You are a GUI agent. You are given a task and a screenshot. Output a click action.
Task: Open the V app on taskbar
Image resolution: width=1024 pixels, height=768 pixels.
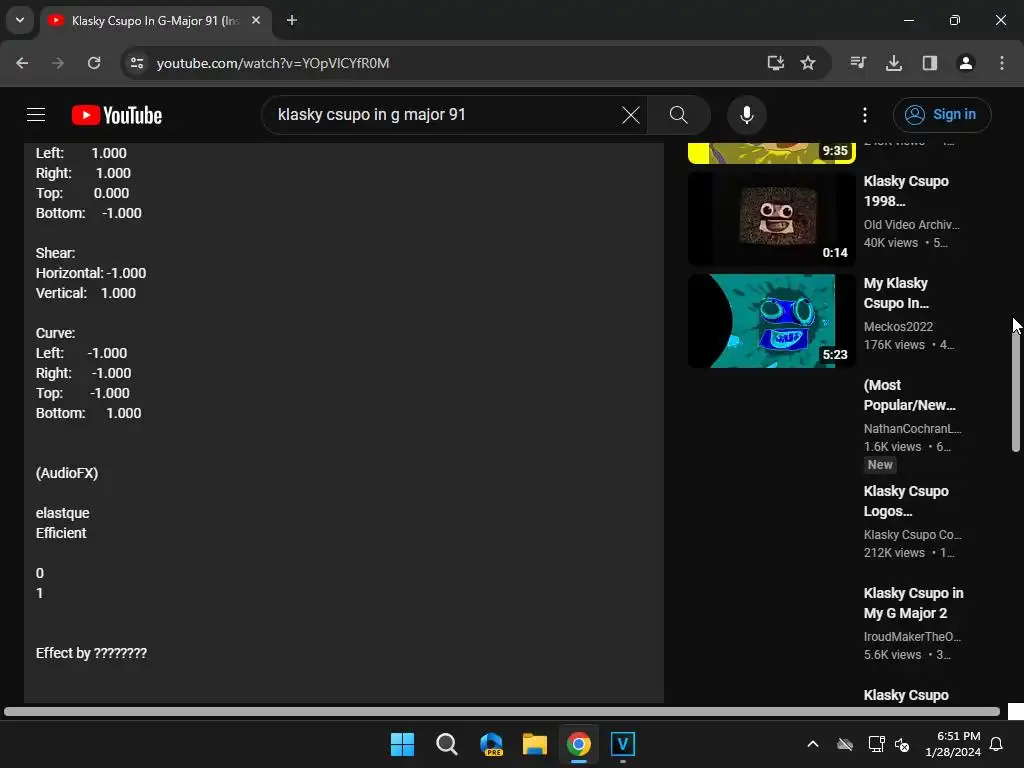pyautogui.click(x=622, y=744)
